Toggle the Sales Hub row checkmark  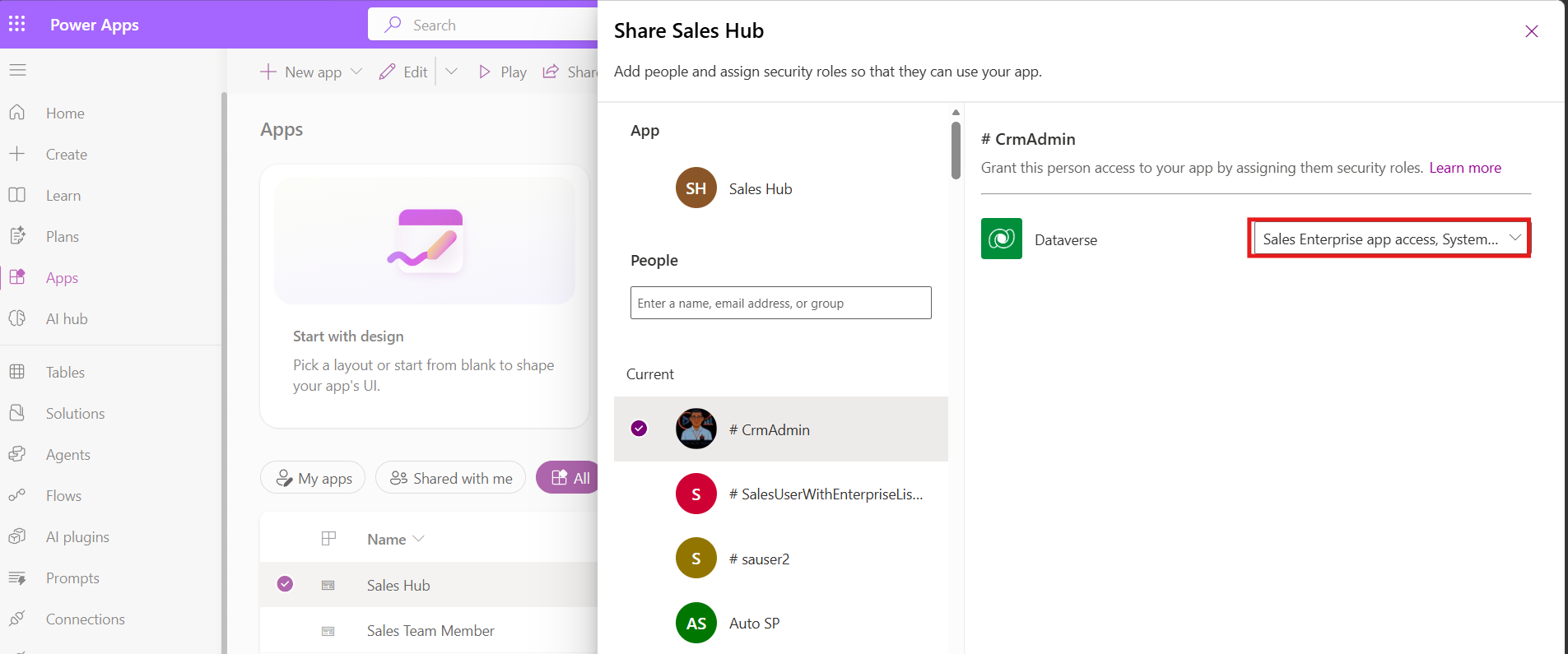[x=285, y=584]
